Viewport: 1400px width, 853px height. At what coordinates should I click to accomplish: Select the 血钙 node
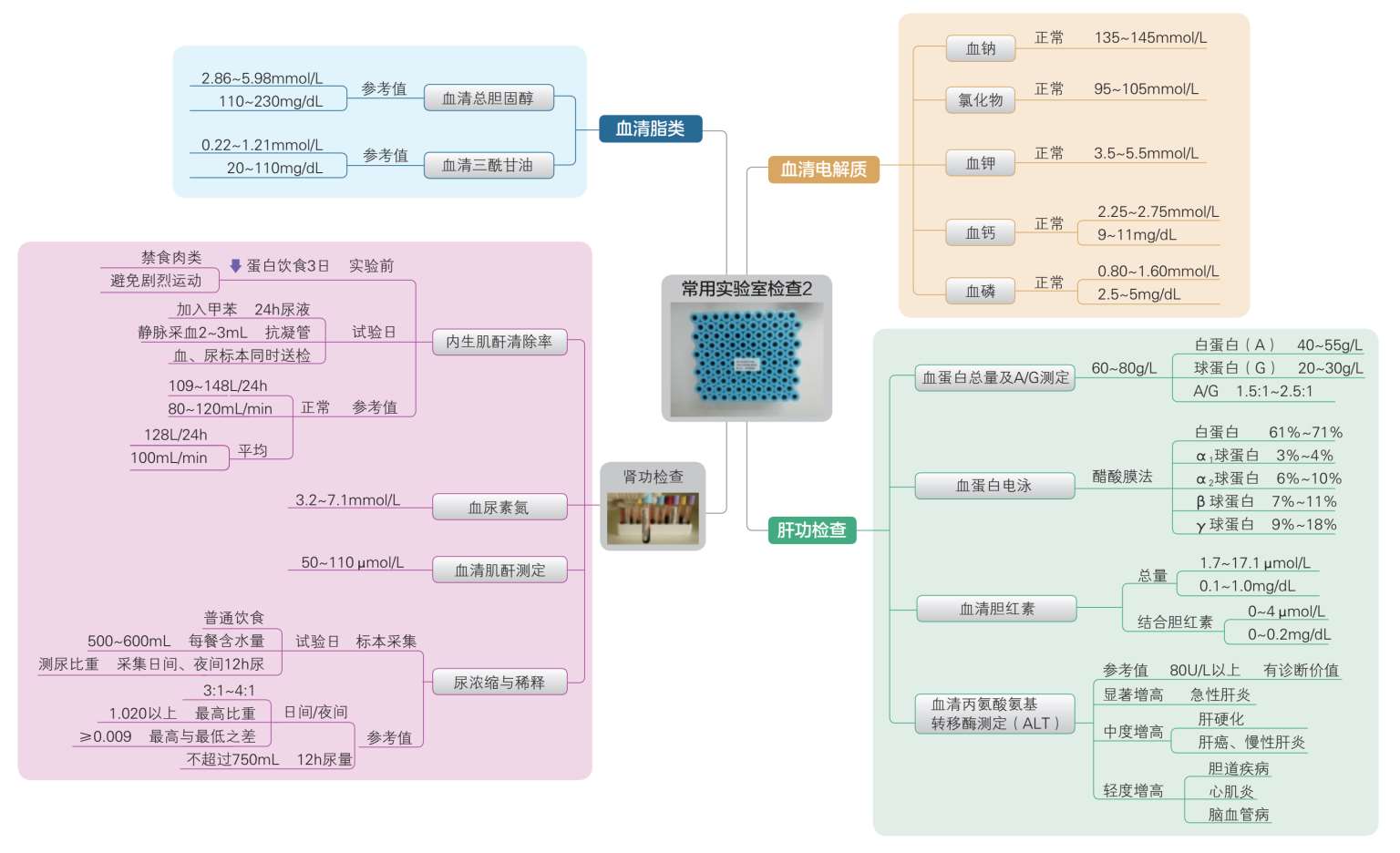coord(981,233)
